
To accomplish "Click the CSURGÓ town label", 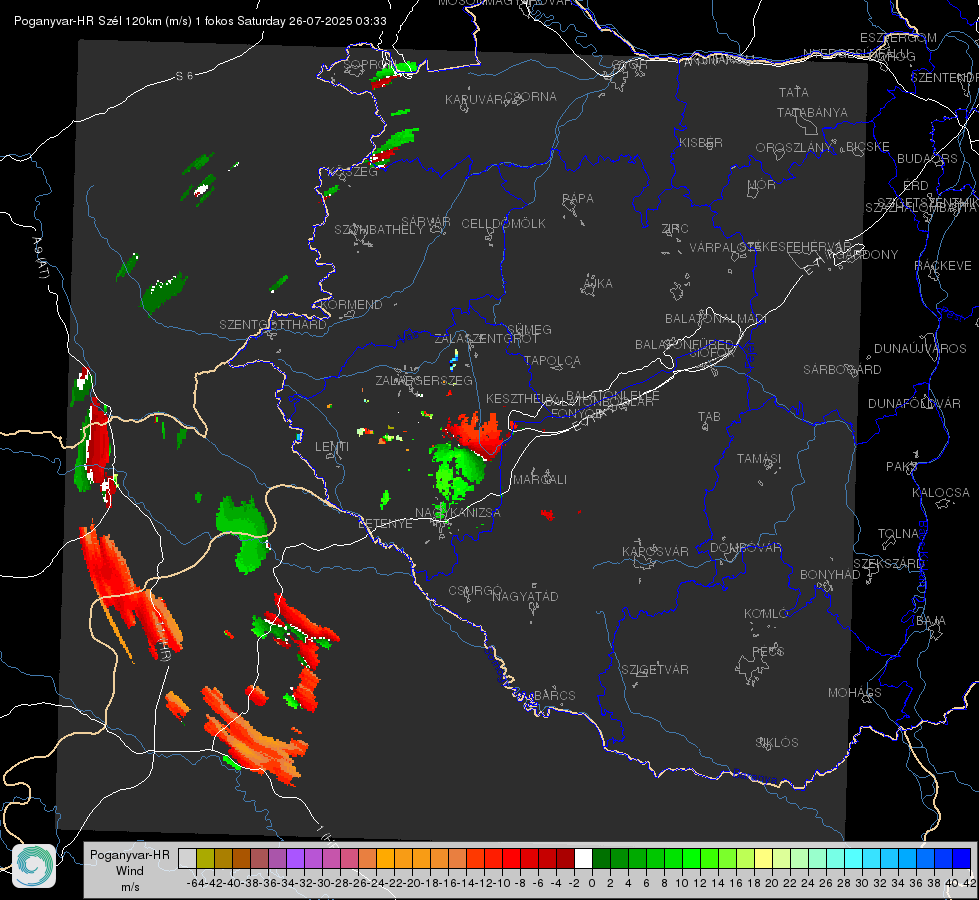I will (x=475, y=591).
